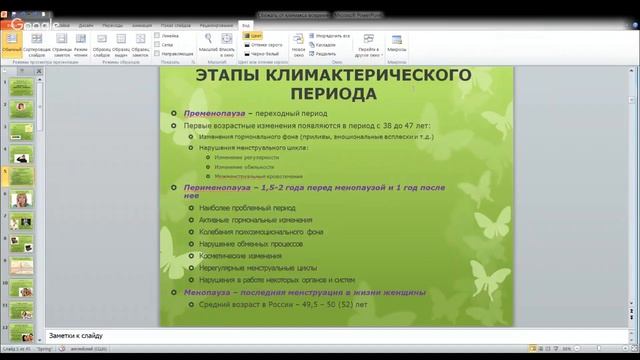The width and height of the screenshot is (640, 360).
Task: Click 'Менопауза – последняя менструация' bullet
Action: [304, 292]
